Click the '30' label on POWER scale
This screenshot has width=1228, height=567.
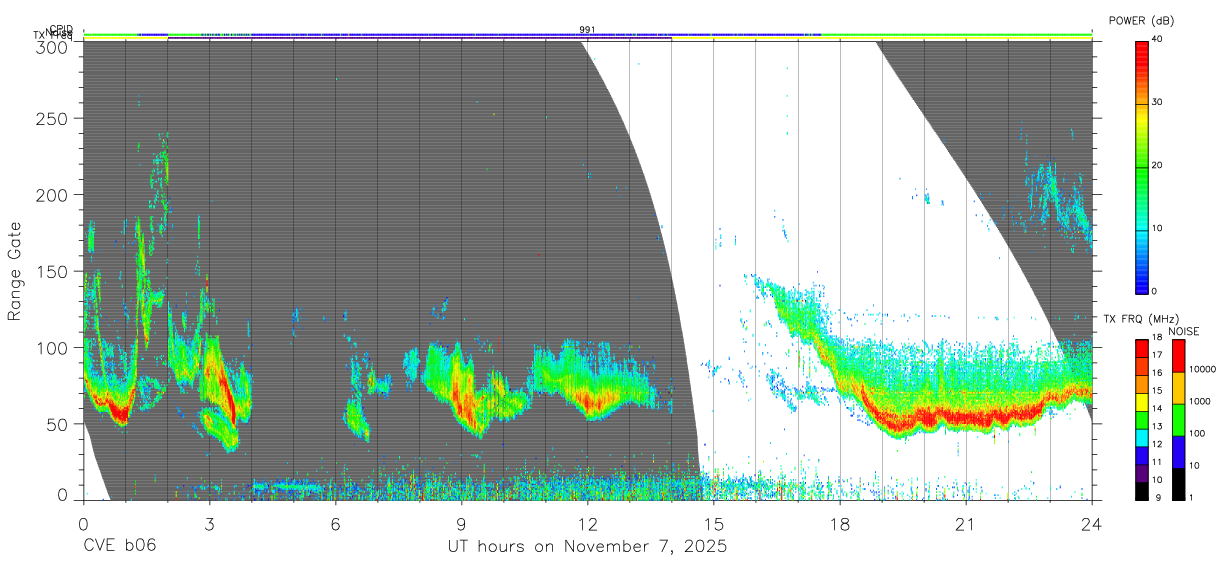[1159, 102]
